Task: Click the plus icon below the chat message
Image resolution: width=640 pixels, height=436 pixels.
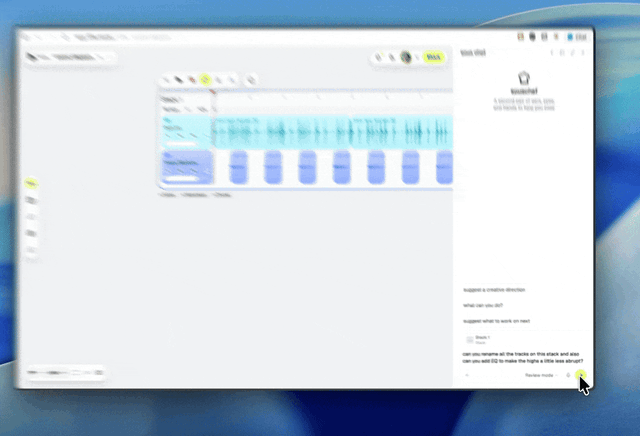Action: pyautogui.click(x=467, y=375)
